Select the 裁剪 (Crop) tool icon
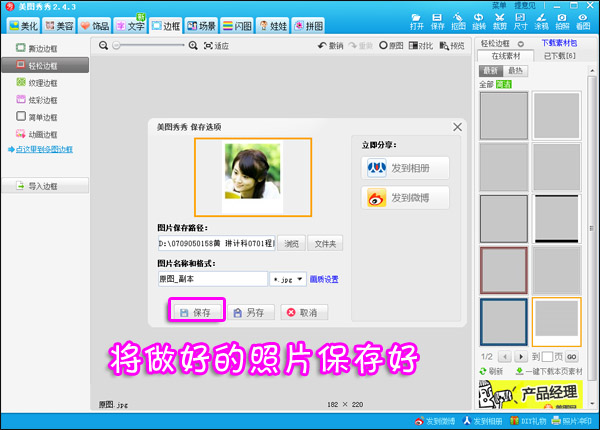Screen dimensions: 600x430 pyautogui.click(x=499, y=21)
